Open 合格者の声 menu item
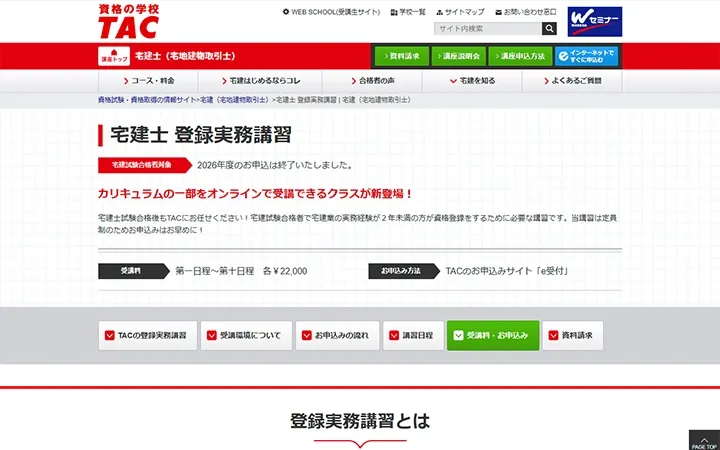The width and height of the screenshot is (720, 450). [x=372, y=81]
